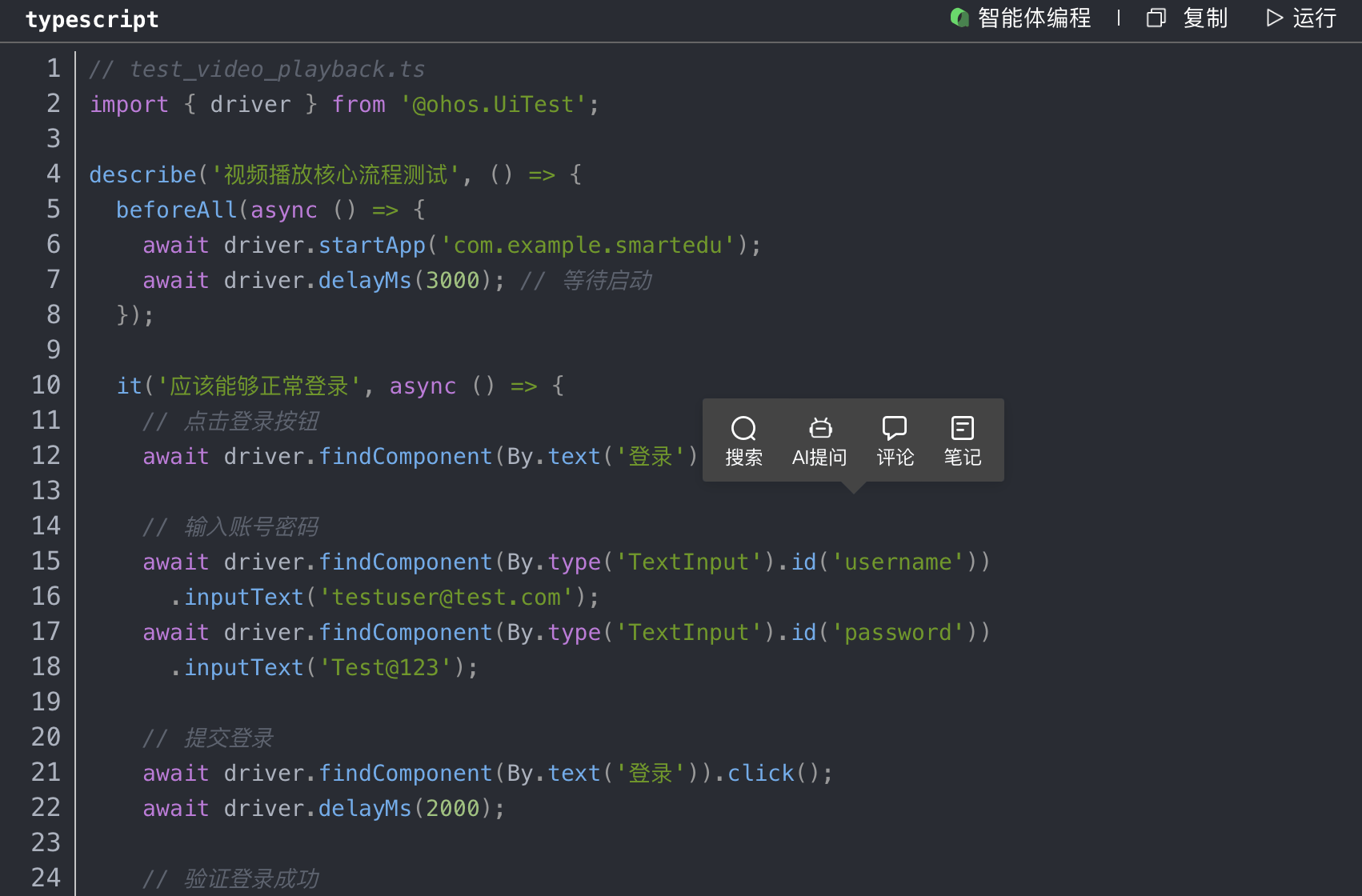Viewport: 1362px width, 896px height.
Task: Click the green 智能体编程 agent icon
Action: click(959, 18)
